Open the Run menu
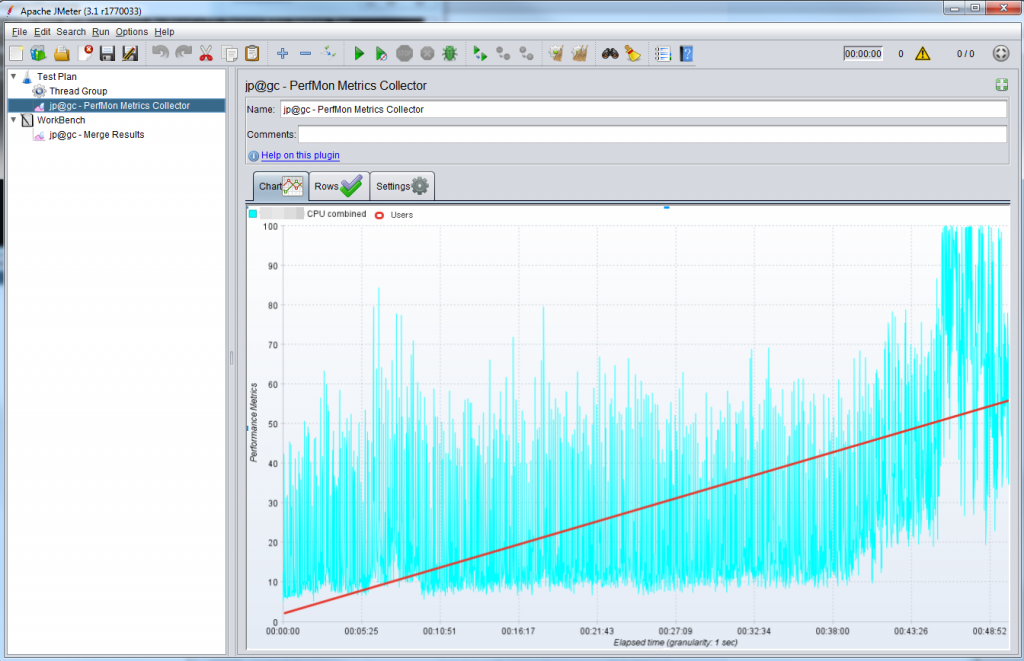1024x661 pixels. pyautogui.click(x=101, y=31)
